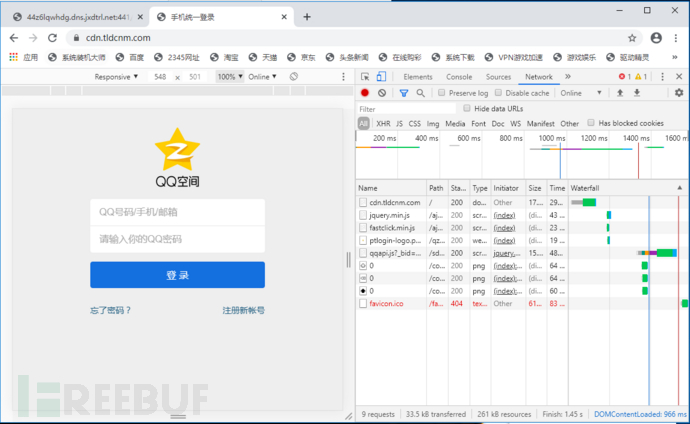
Task: Click the import HAR file upload arrow
Action: (x=620, y=93)
